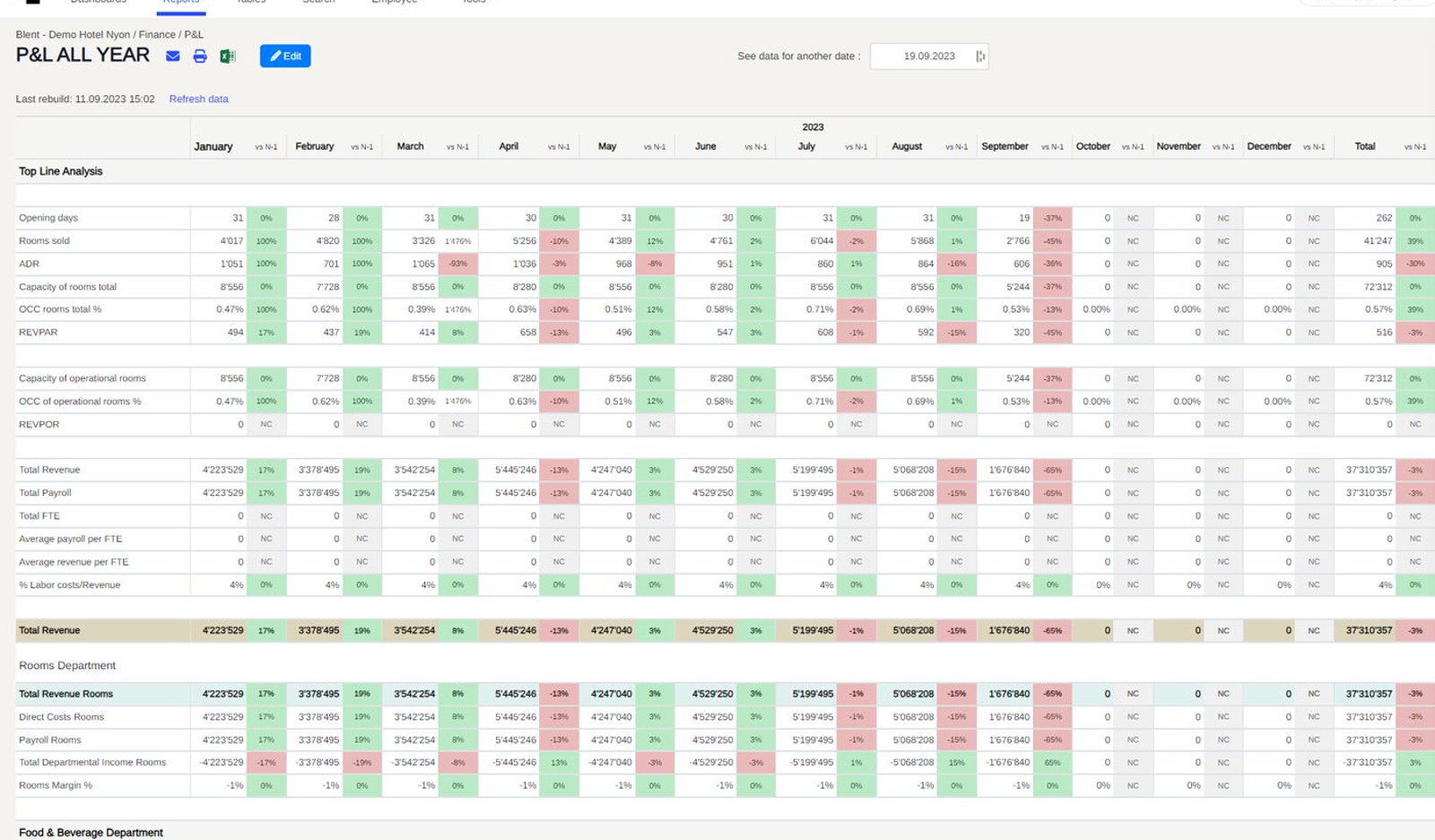Click the 'Top Line Analysis' section heading
1435x840 pixels.
61,171
